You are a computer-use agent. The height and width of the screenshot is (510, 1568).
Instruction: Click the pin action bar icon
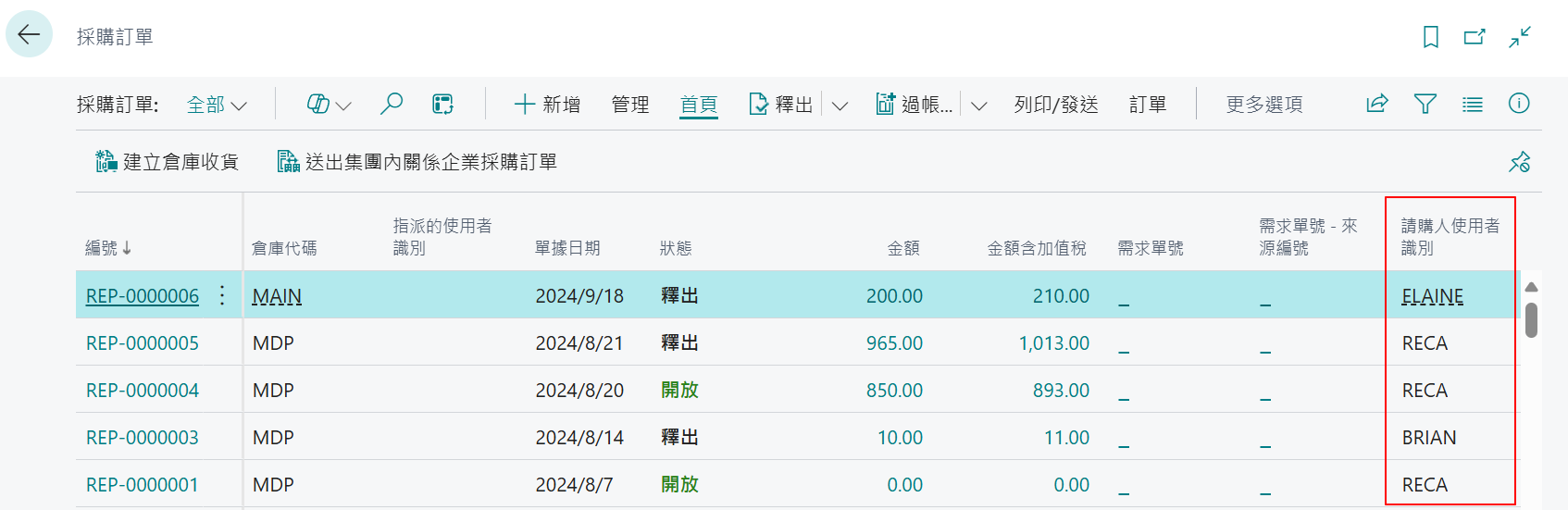[x=1520, y=162]
